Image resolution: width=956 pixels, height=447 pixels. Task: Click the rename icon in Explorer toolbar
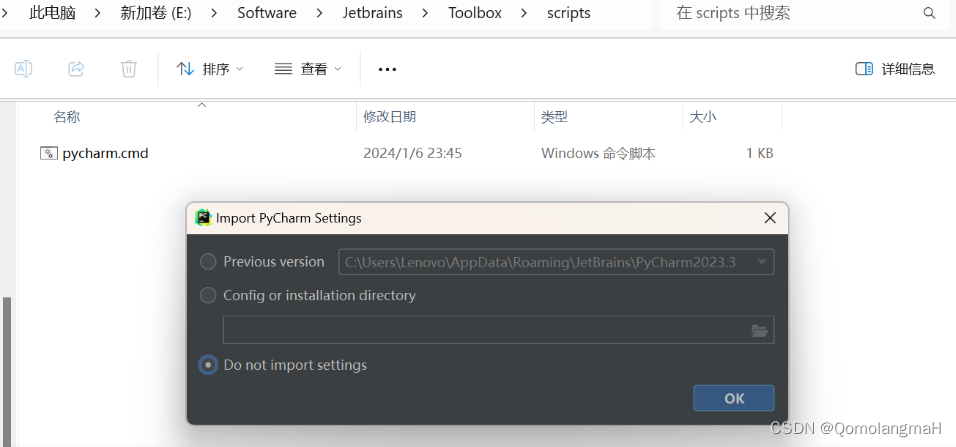pos(23,68)
